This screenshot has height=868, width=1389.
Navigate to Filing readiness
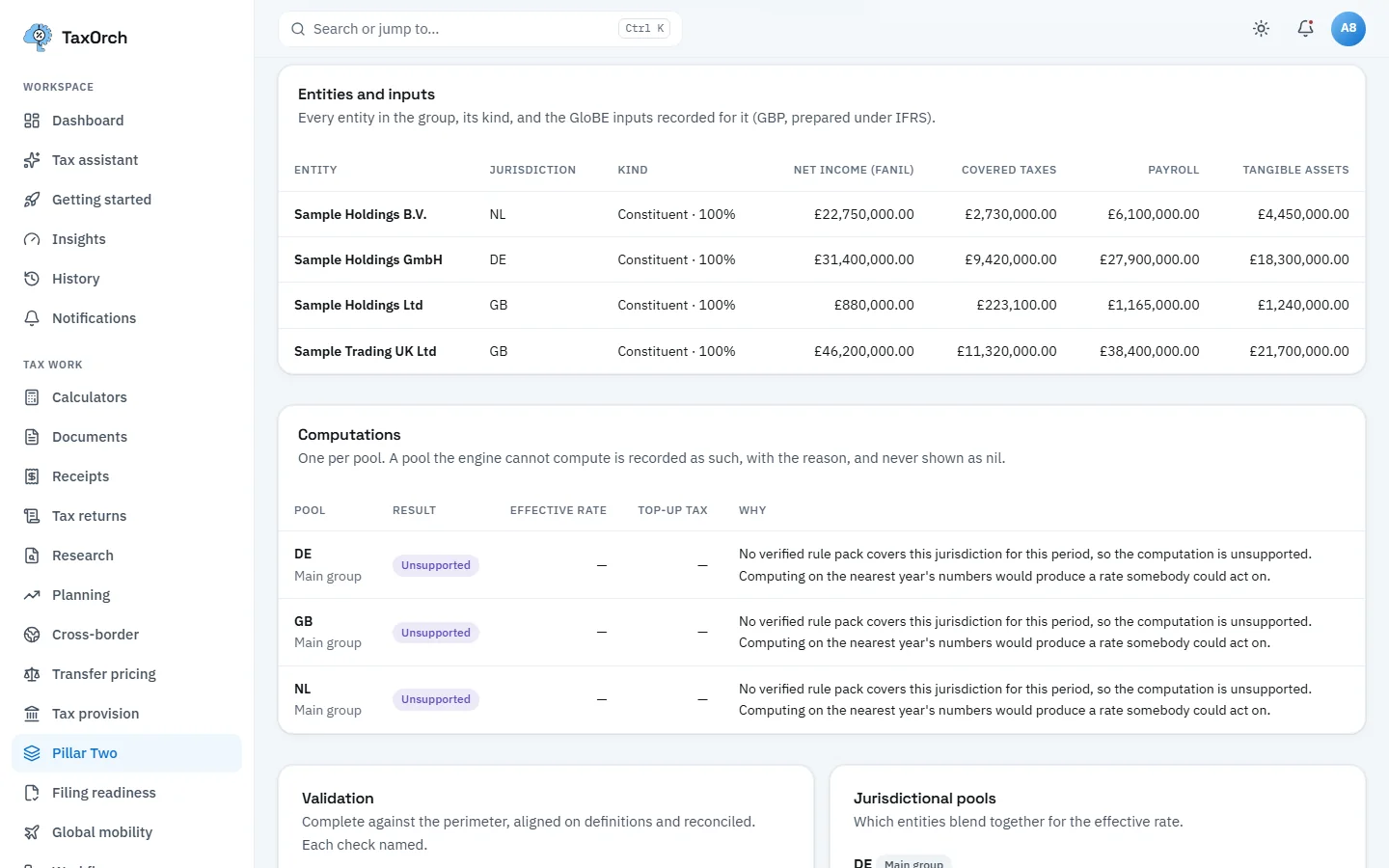pos(126,793)
